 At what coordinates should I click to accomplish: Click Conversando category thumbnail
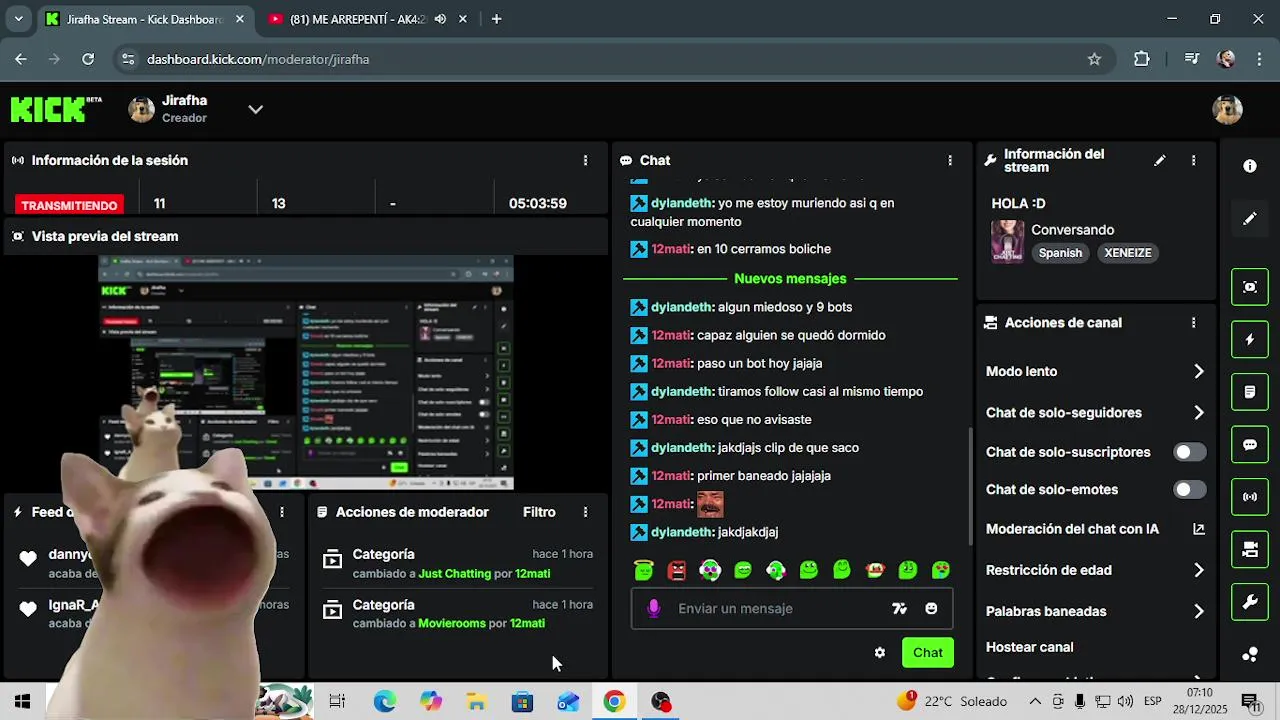(x=1007, y=242)
